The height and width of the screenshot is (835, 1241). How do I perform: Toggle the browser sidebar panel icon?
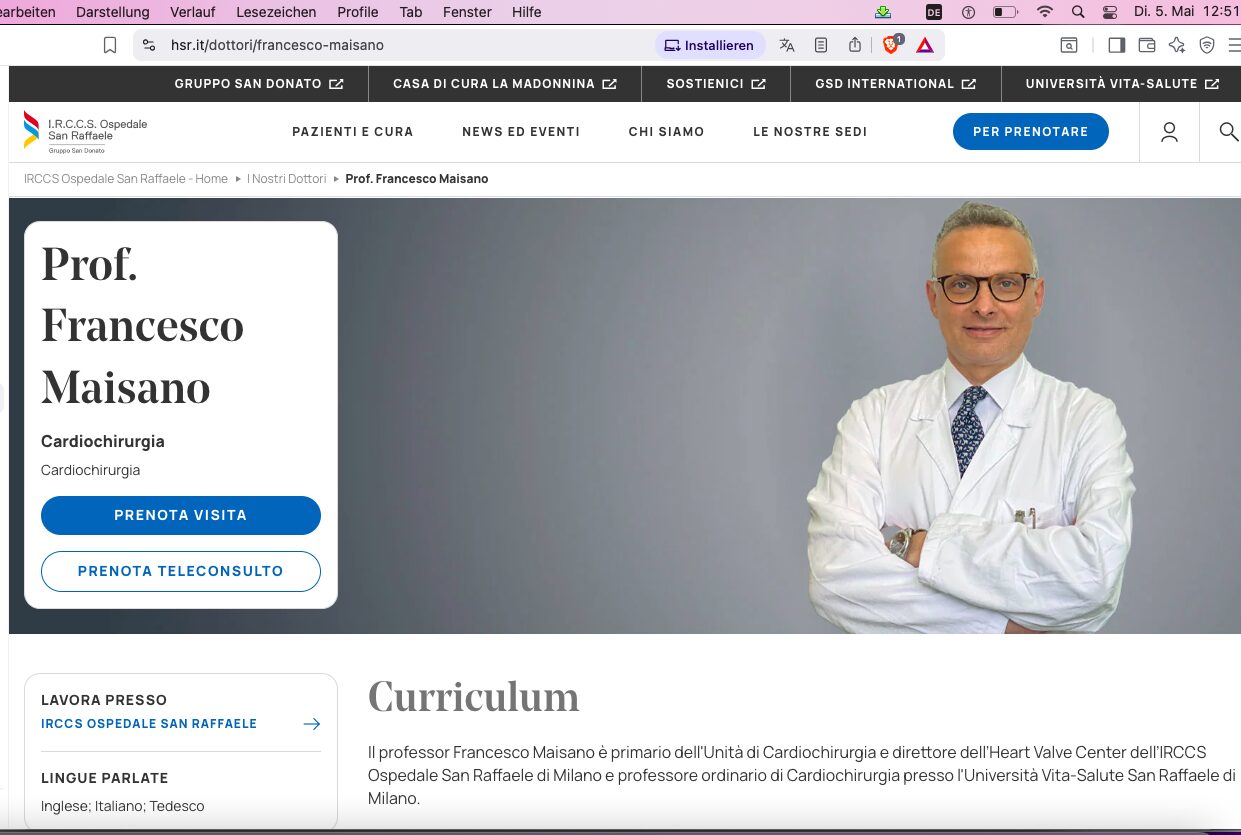click(x=1117, y=45)
